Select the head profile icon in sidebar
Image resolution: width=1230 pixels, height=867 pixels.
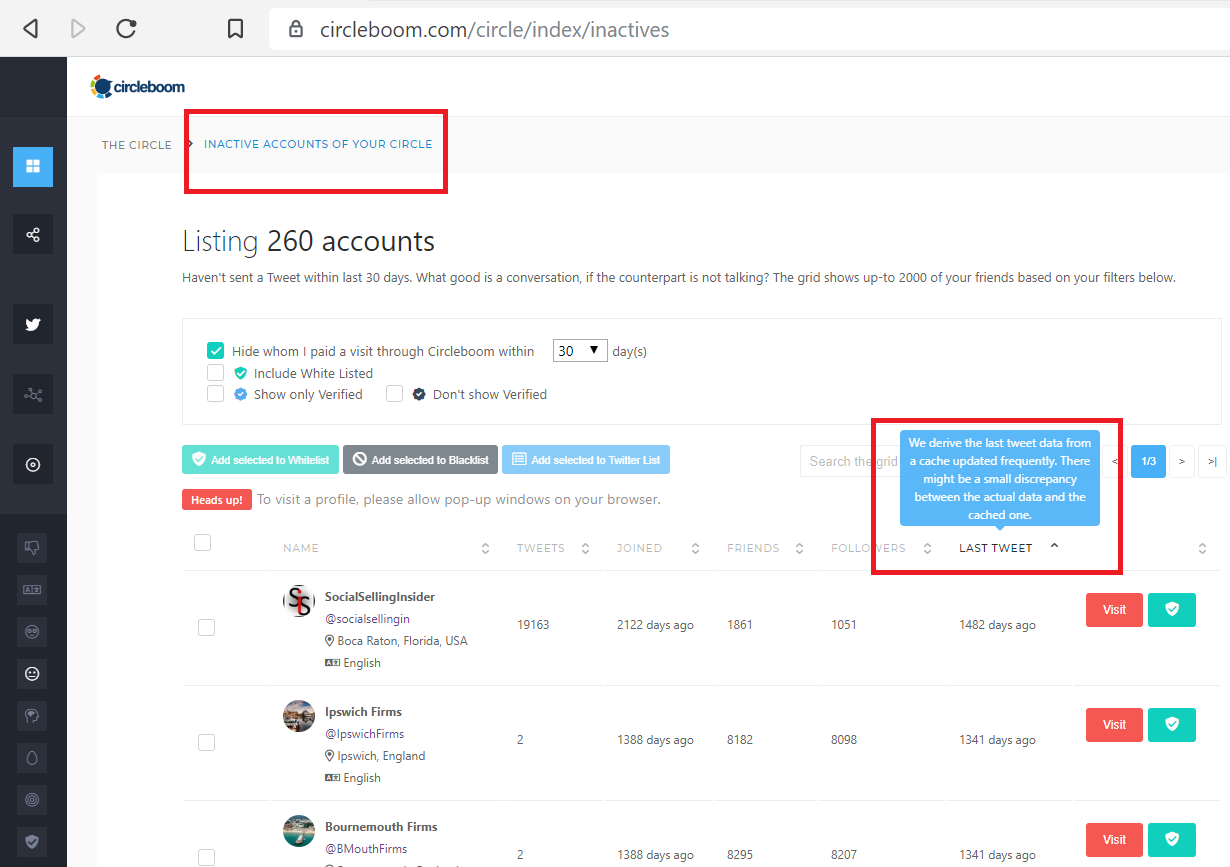coord(33,715)
